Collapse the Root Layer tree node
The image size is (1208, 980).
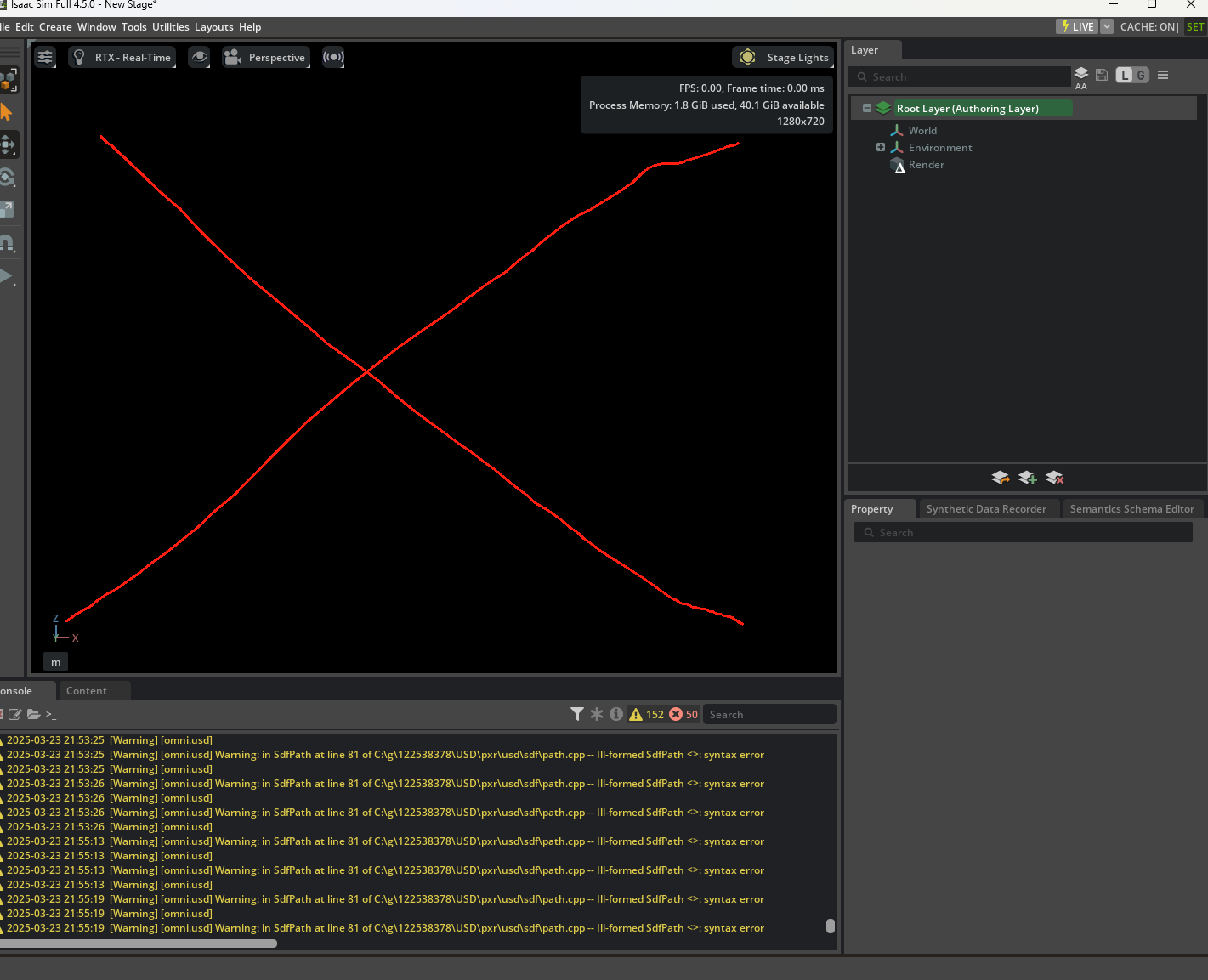867,108
